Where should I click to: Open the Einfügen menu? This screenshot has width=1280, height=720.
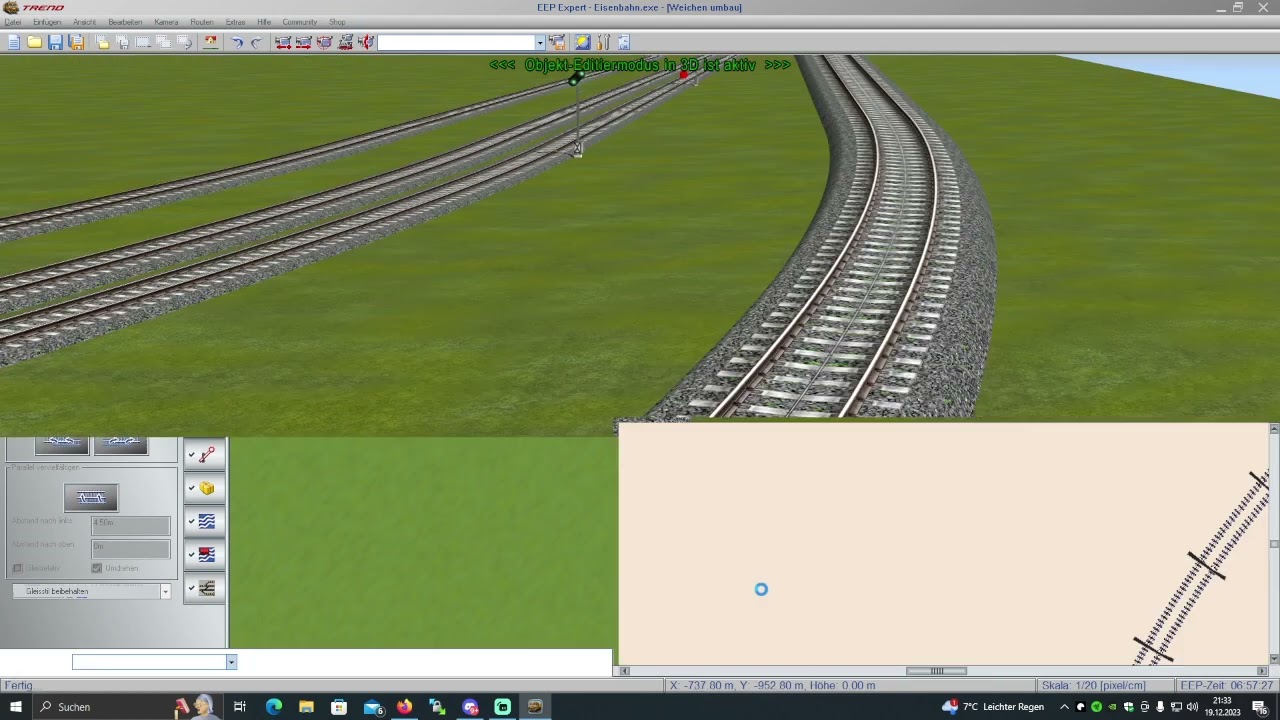click(x=47, y=22)
